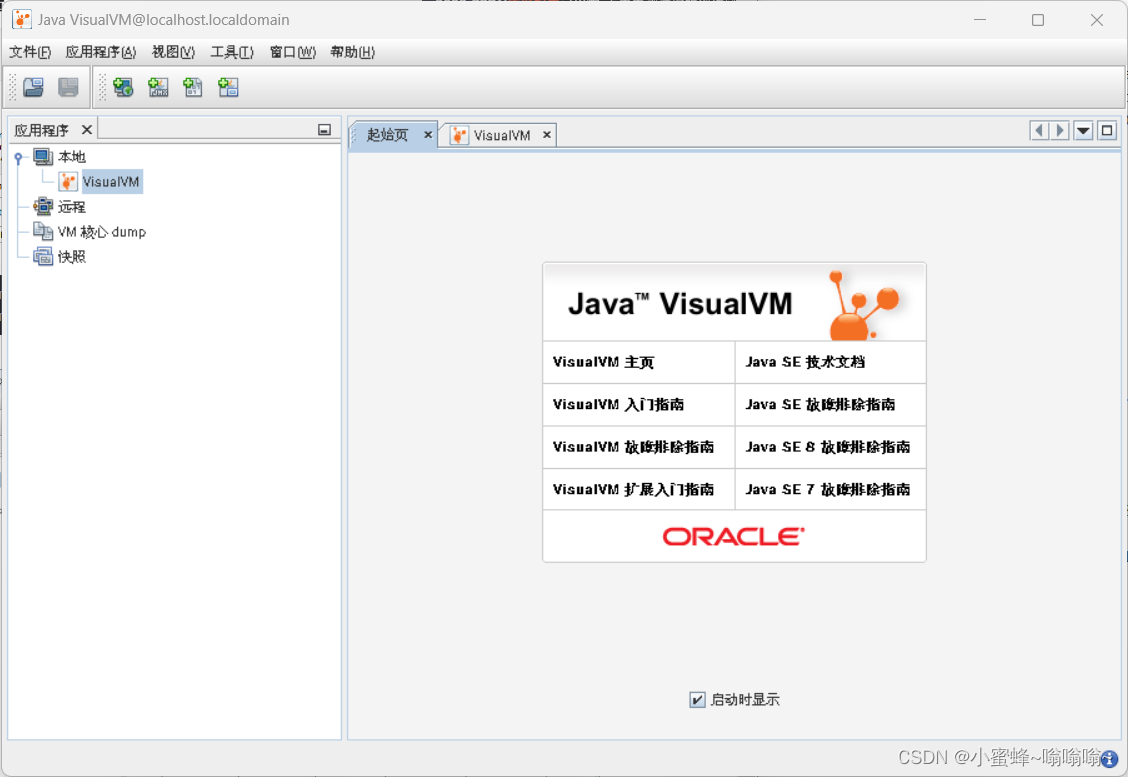Toggle the 启动时显示 checkbox

coord(697,700)
